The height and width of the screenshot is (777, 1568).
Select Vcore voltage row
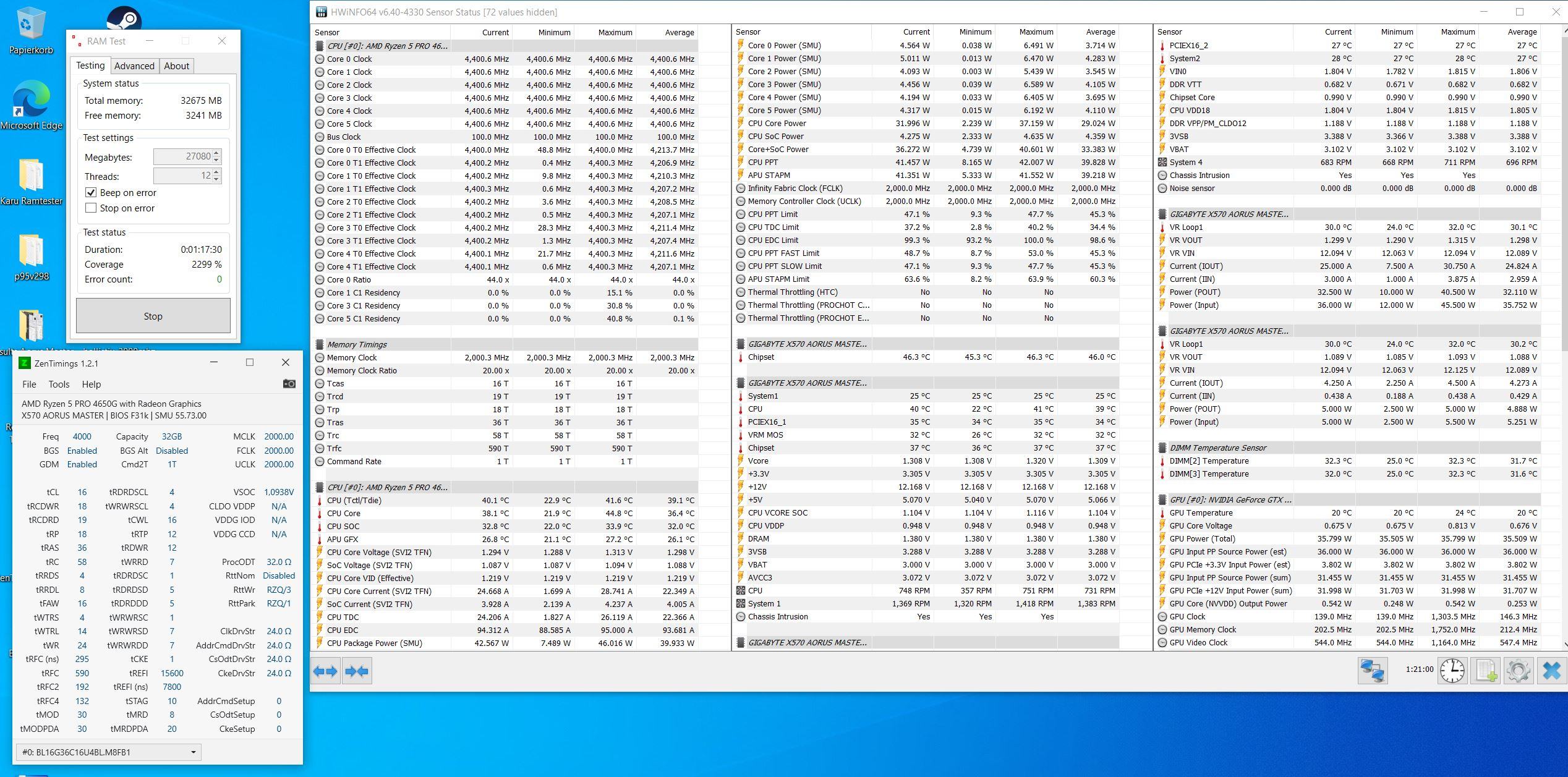tap(926, 461)
